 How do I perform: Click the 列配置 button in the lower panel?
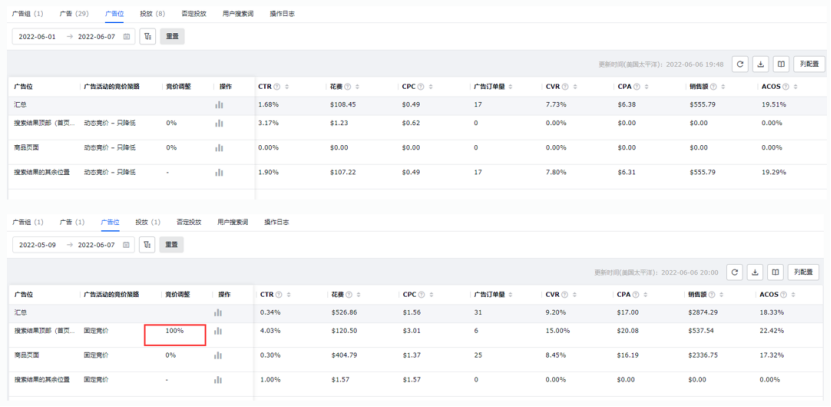[x=803, y=272]
